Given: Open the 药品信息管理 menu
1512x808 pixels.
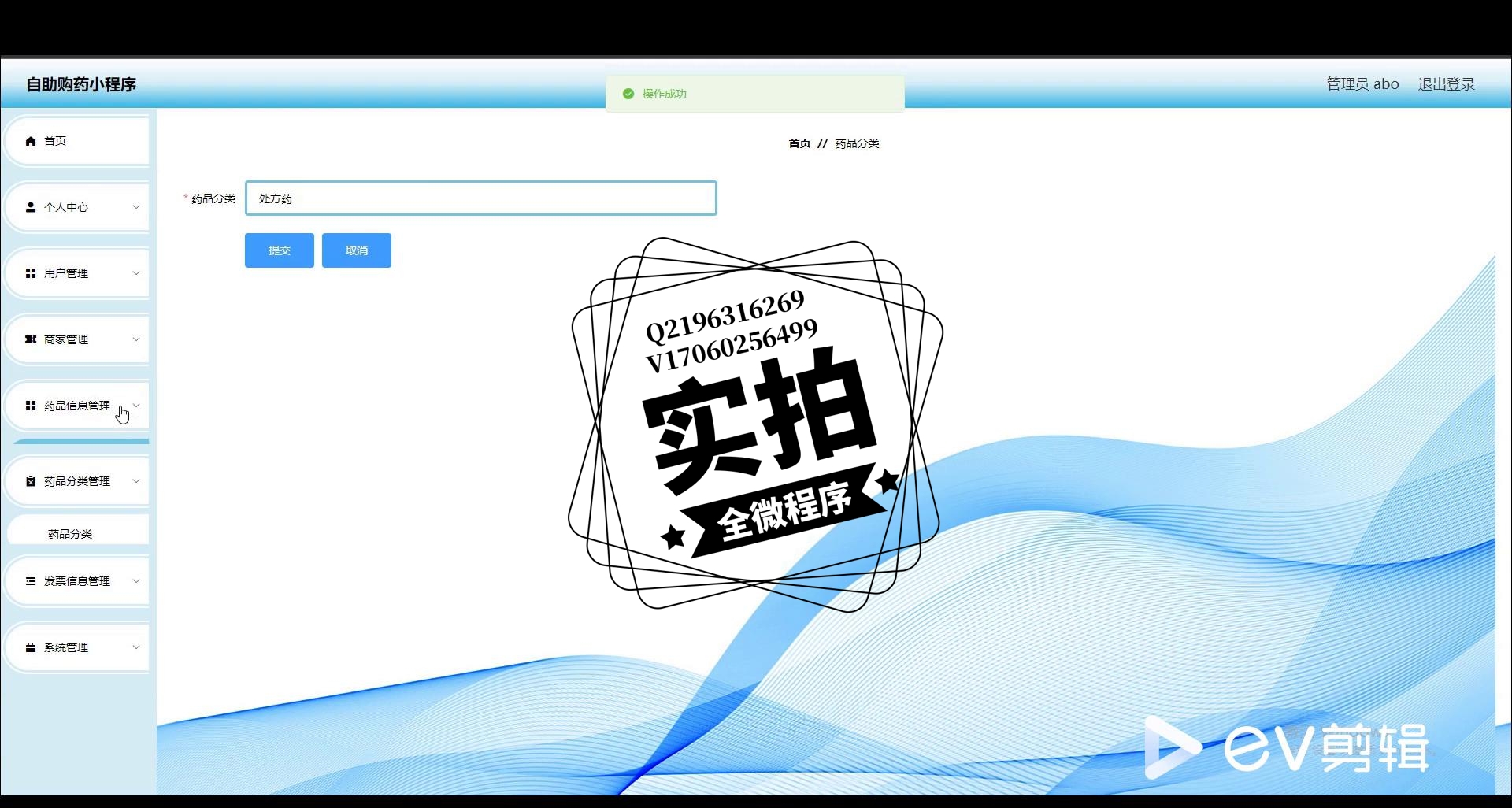Looking at the screenshot, I should [77, 406].
